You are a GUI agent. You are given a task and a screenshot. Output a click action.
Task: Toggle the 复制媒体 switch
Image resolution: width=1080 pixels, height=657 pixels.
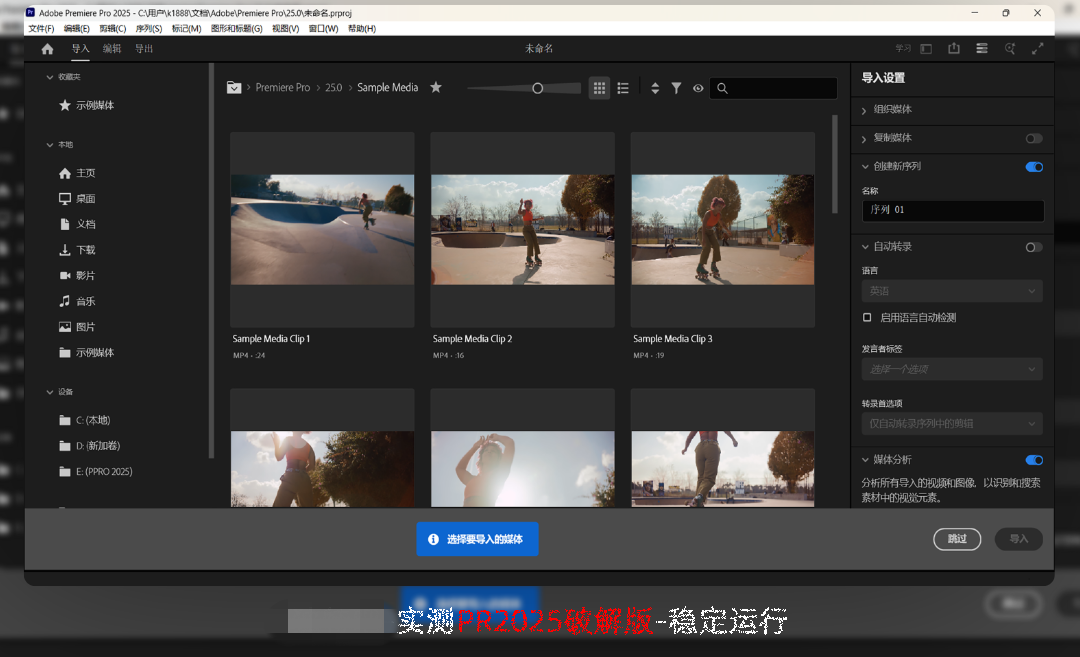click(x=1034, y=138)
